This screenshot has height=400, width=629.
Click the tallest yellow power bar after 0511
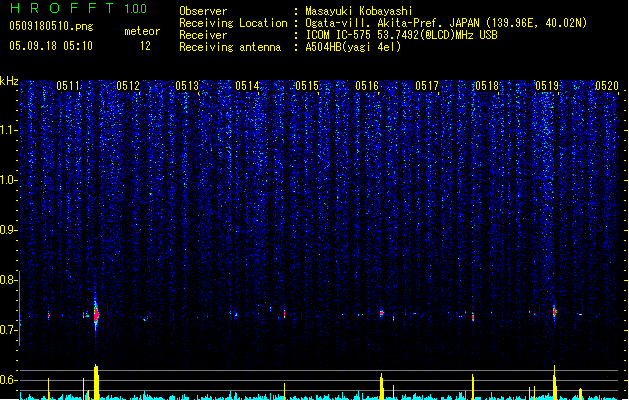coord(96,382)
